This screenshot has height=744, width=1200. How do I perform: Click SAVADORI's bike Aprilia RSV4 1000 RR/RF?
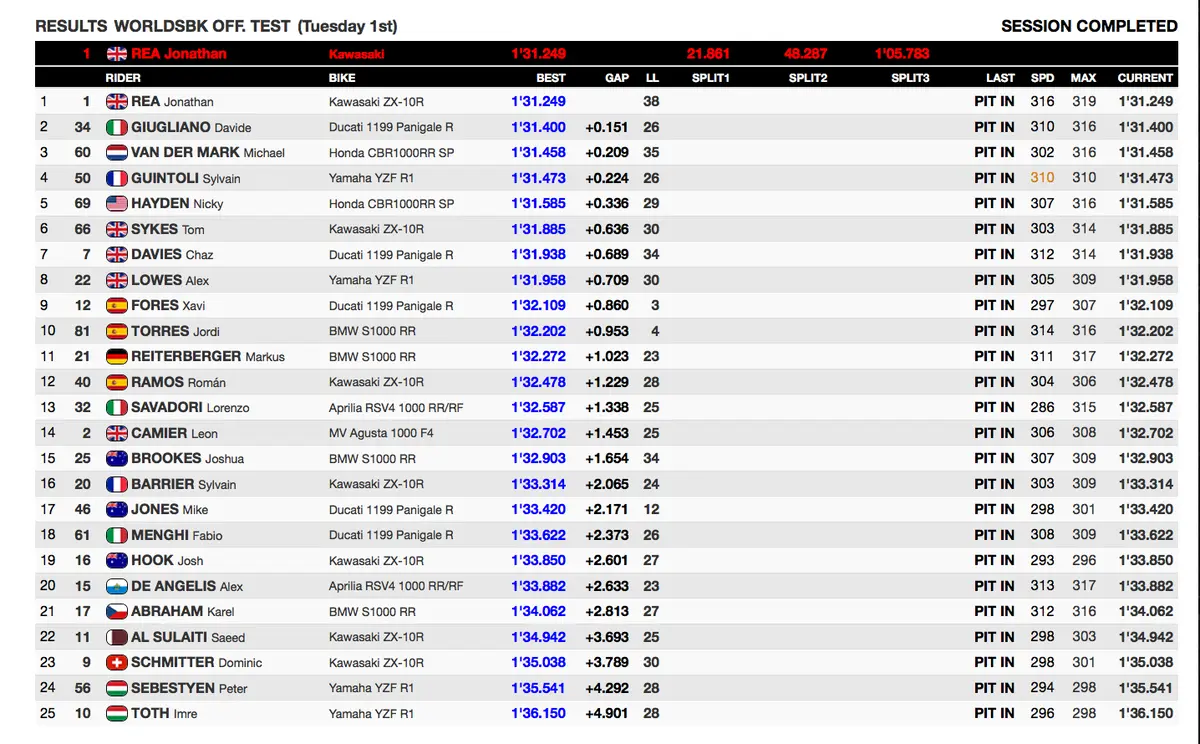click(395, 407)
